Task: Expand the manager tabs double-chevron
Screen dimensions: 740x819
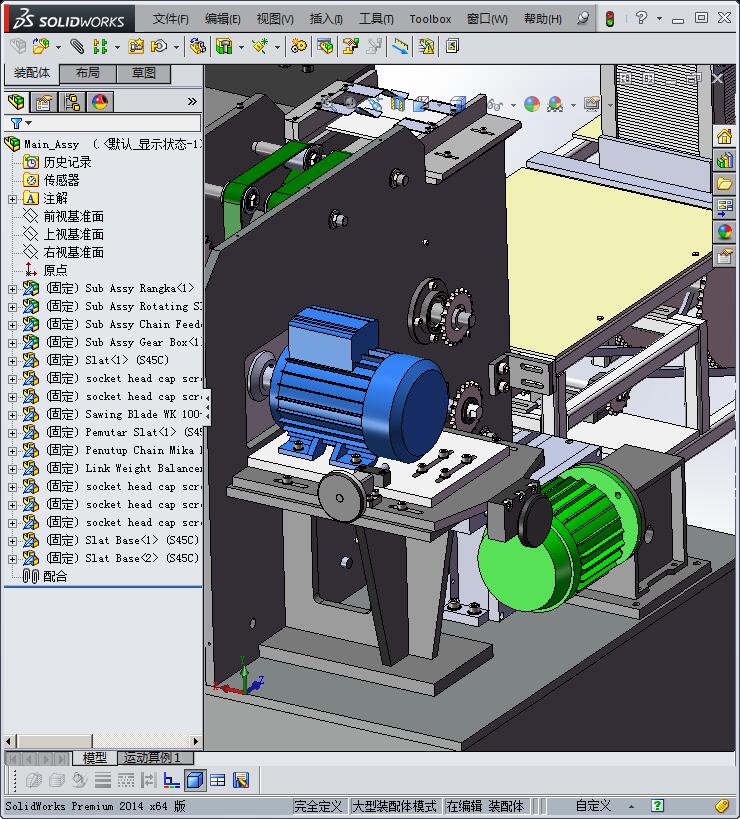Action: click(x=192, y=101)
